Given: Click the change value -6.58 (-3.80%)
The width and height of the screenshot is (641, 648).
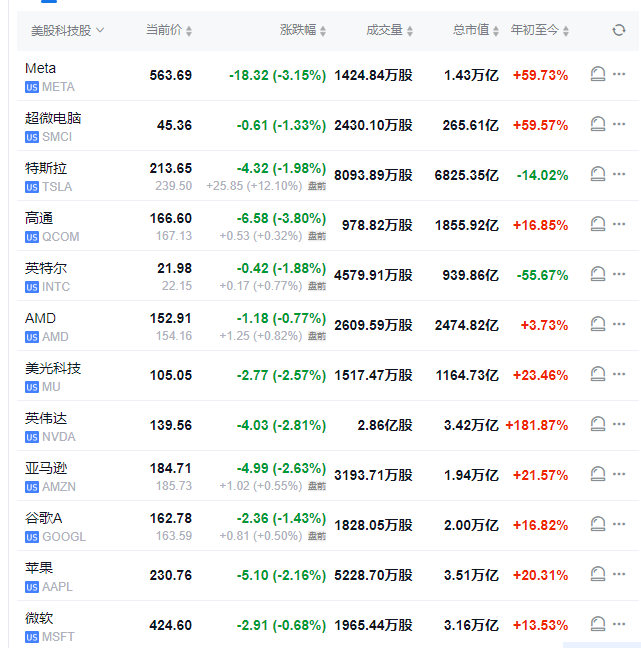Looking at the screenshot, I should 281,218.
